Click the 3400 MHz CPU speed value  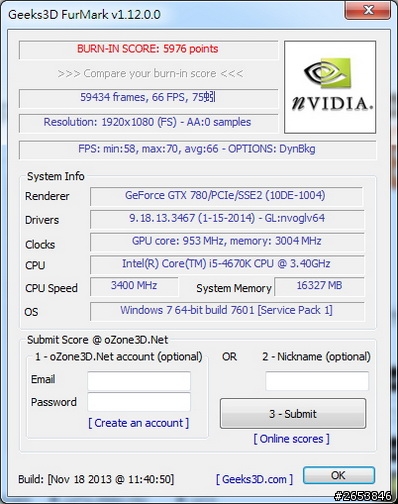click(x=134, y=285)
